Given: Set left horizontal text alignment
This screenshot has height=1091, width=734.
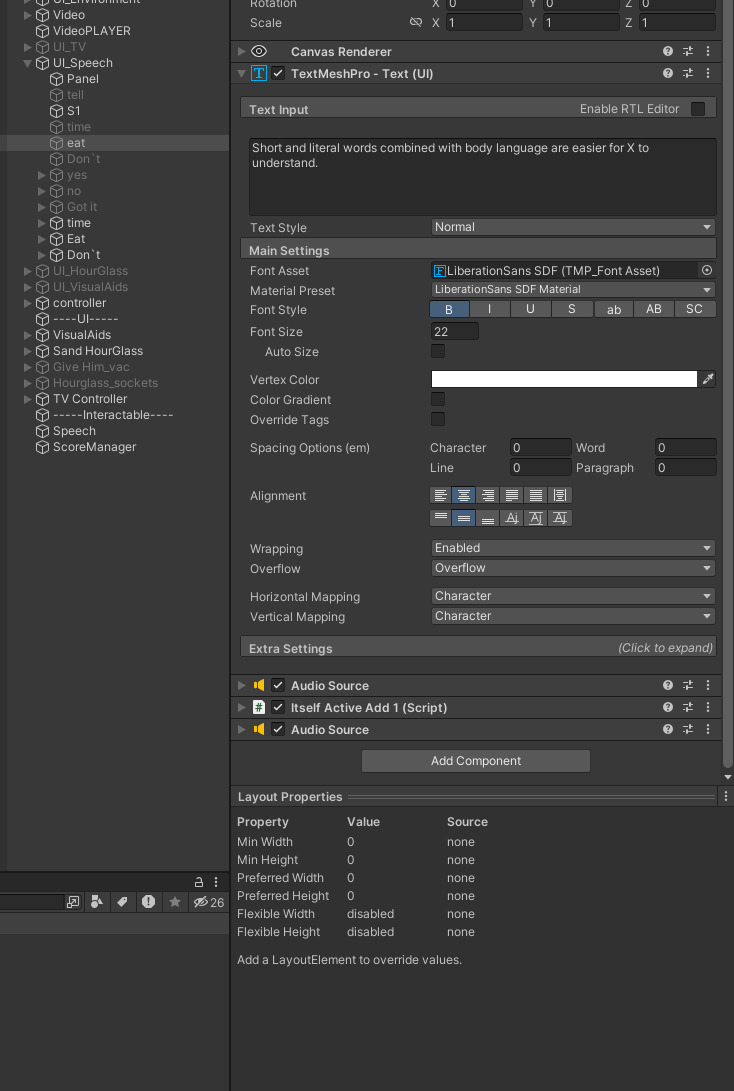Looking at the screenshot, I should (440, 495).
